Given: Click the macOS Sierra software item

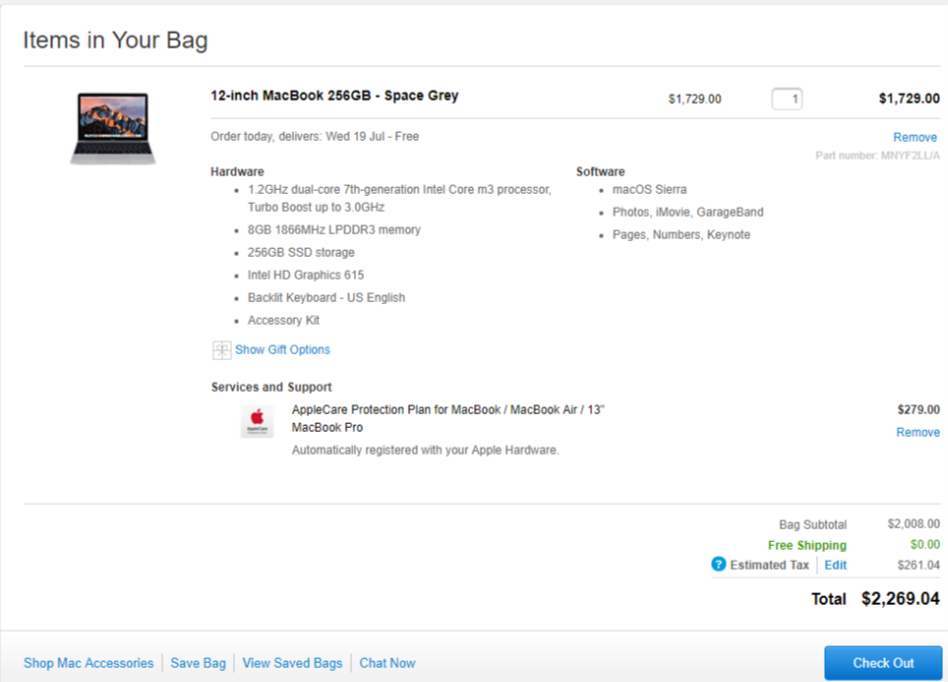Looking at the screenshot, I should [649, 189].
